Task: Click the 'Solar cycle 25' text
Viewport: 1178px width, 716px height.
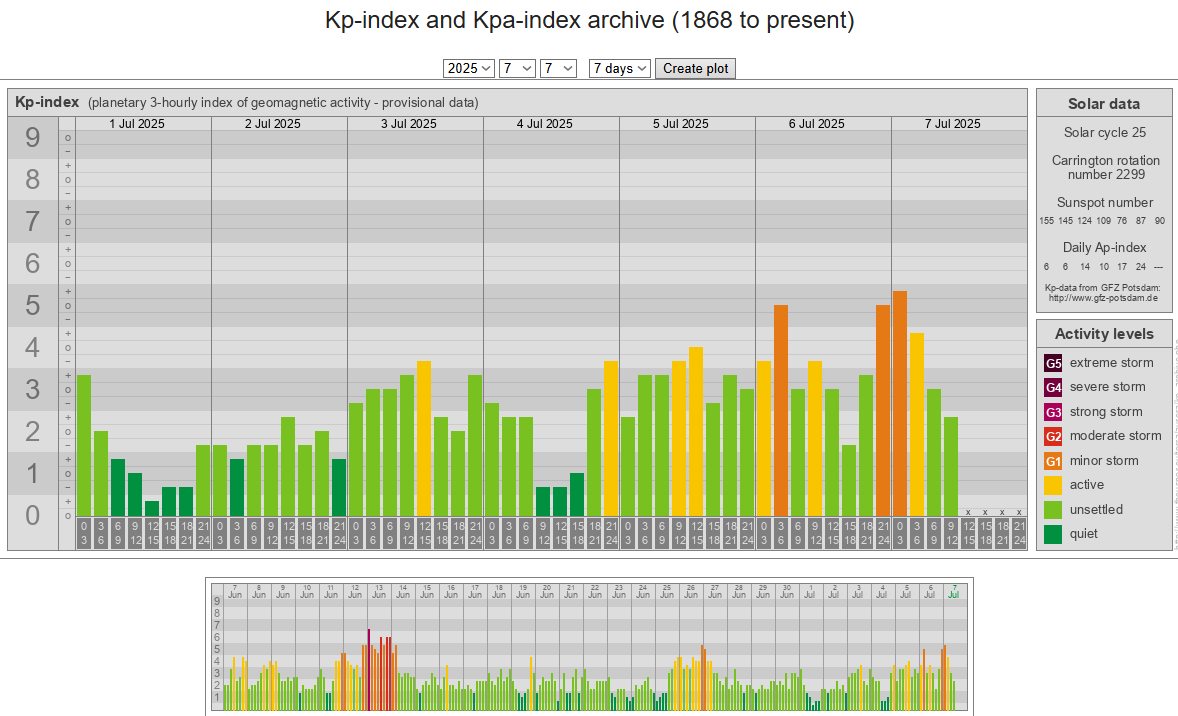Action: tap(1104, 132)
